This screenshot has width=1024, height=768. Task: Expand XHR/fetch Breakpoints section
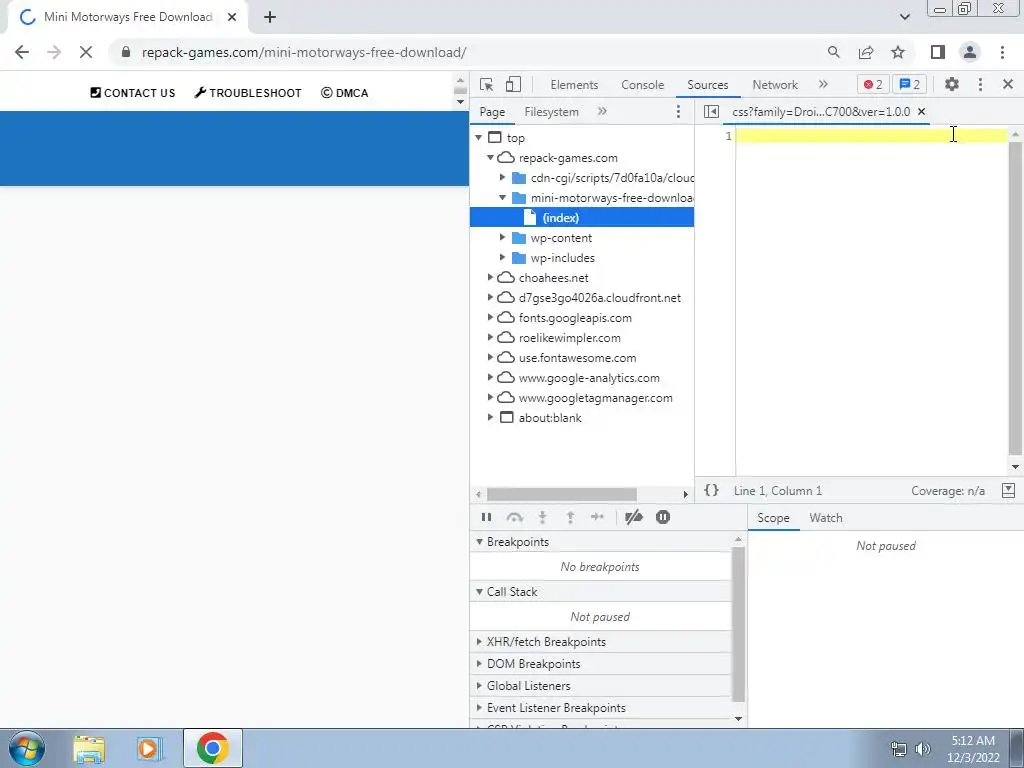pyautogui.click(x=600, y=642)
